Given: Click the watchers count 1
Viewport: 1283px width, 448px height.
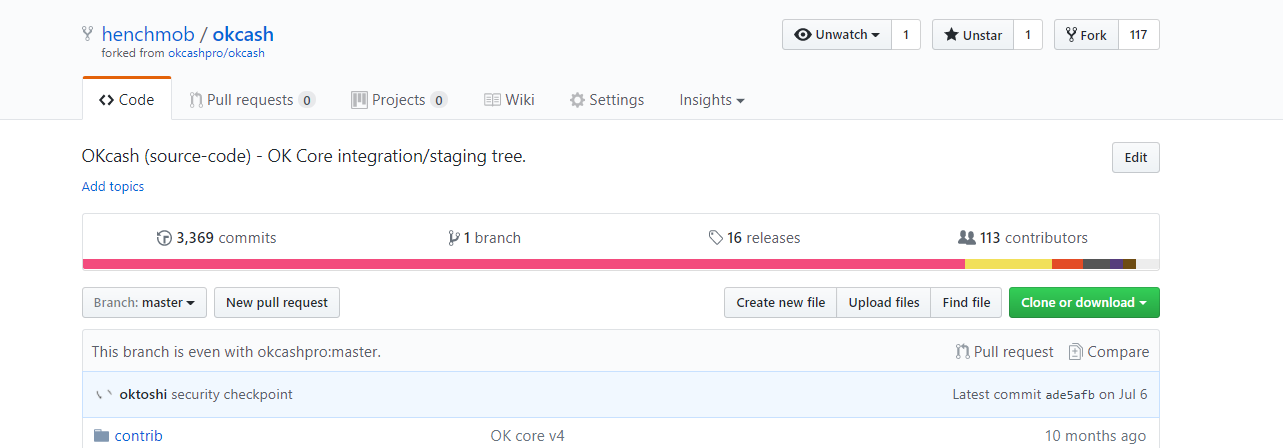Looking at the screenshot, I should point(906,35).
